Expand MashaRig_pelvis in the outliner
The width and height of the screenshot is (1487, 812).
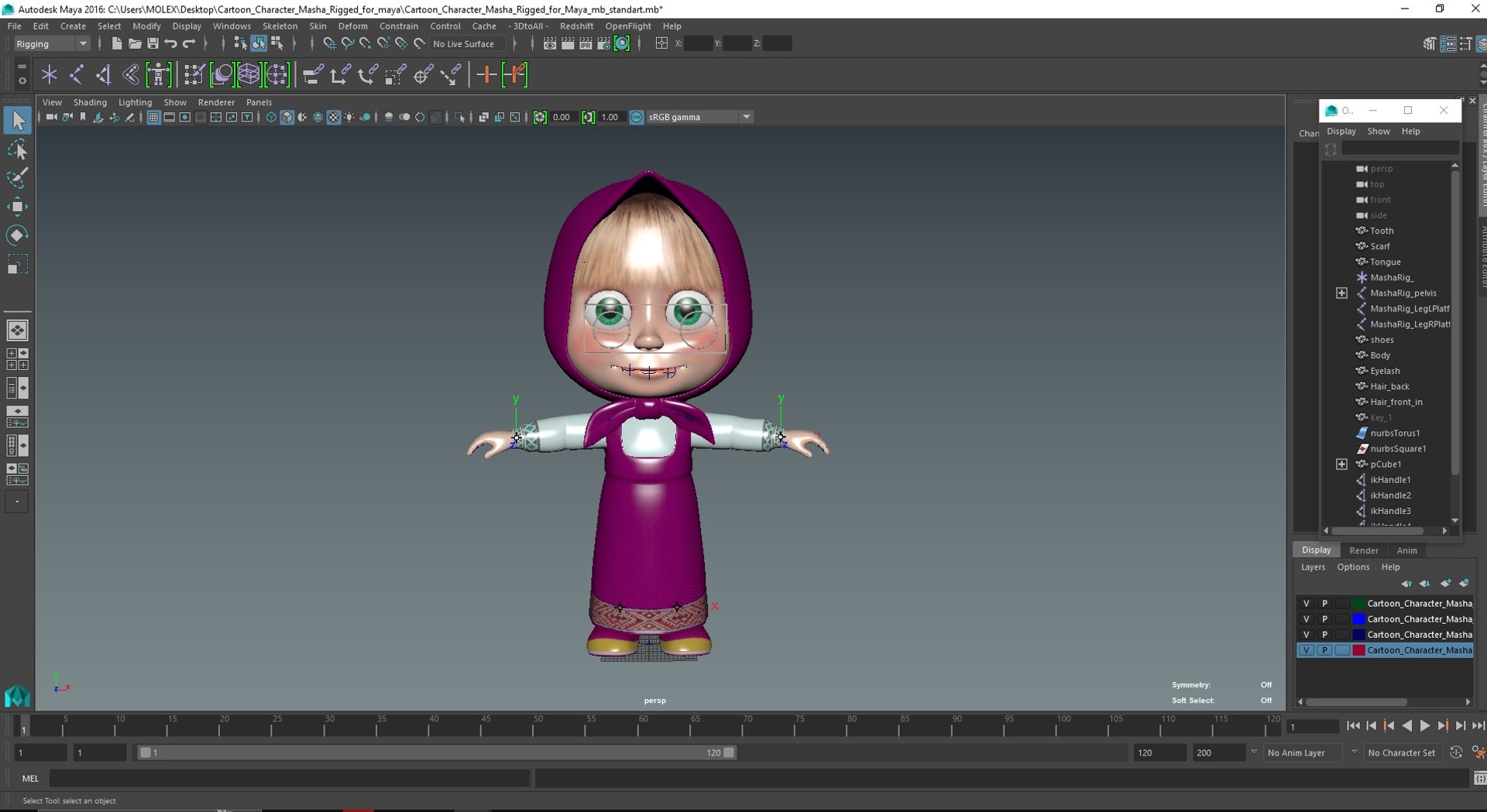(x=1341, y=293)
